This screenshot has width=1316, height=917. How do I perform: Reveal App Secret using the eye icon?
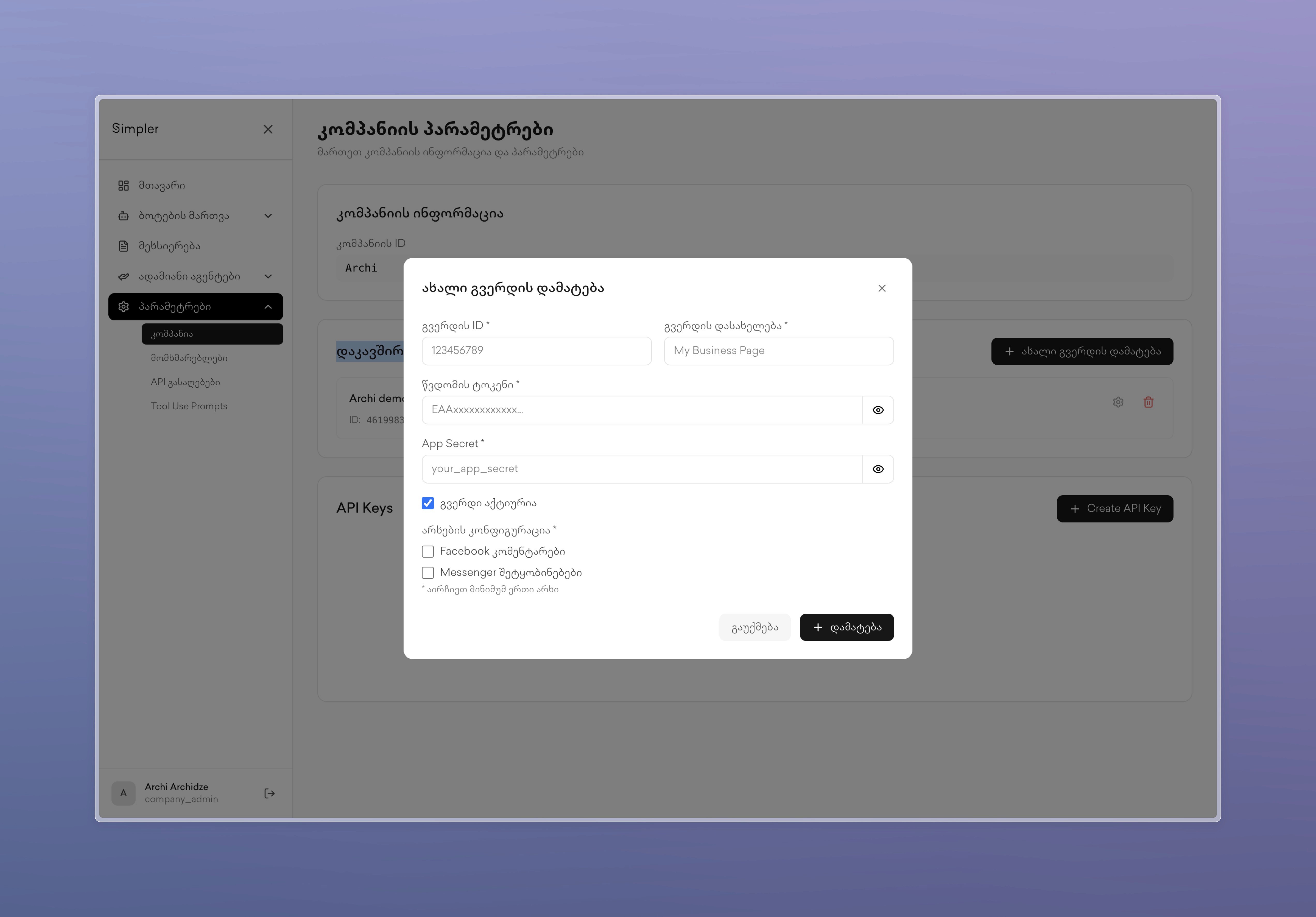click(x=878, y=469)
